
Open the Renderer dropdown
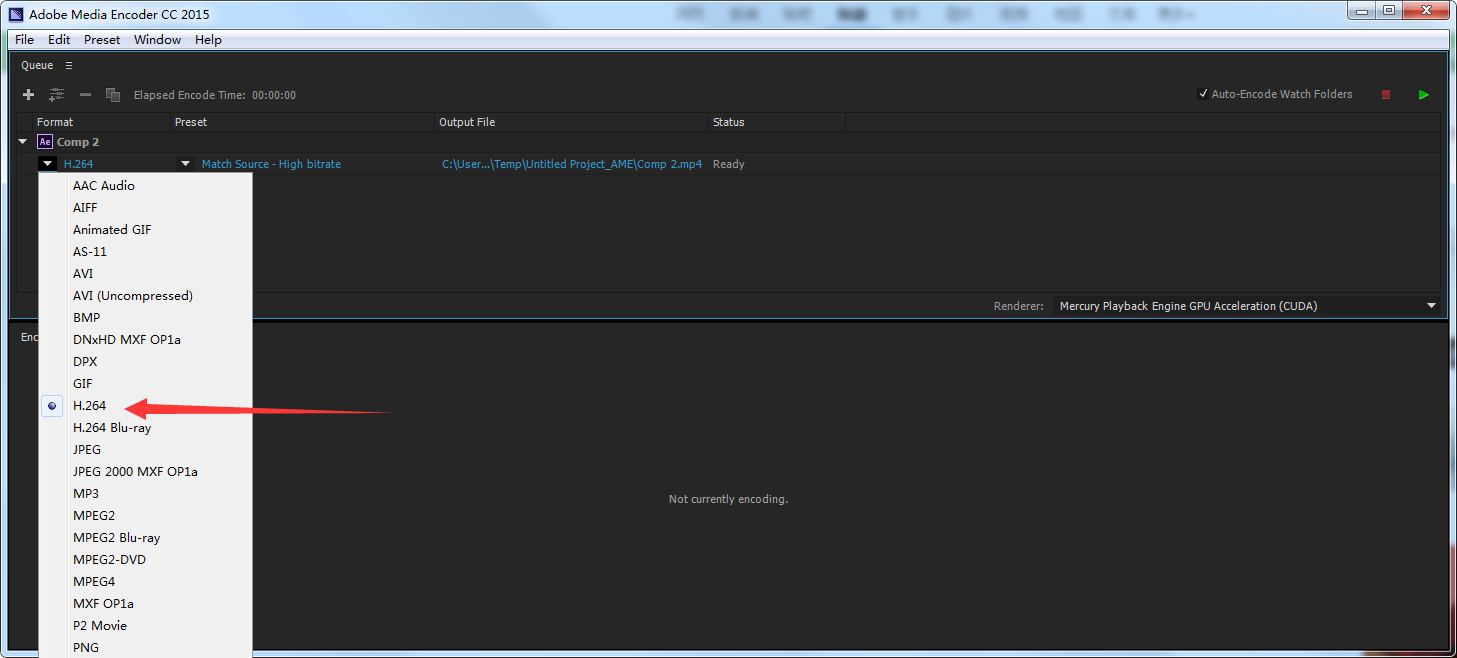[1248, 306]
